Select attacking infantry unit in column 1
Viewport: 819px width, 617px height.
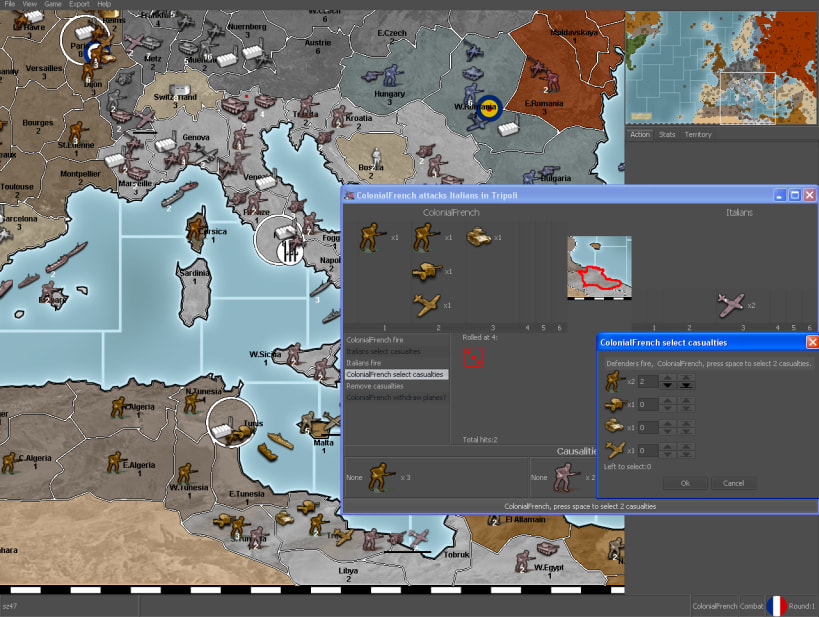coord(373,238)
